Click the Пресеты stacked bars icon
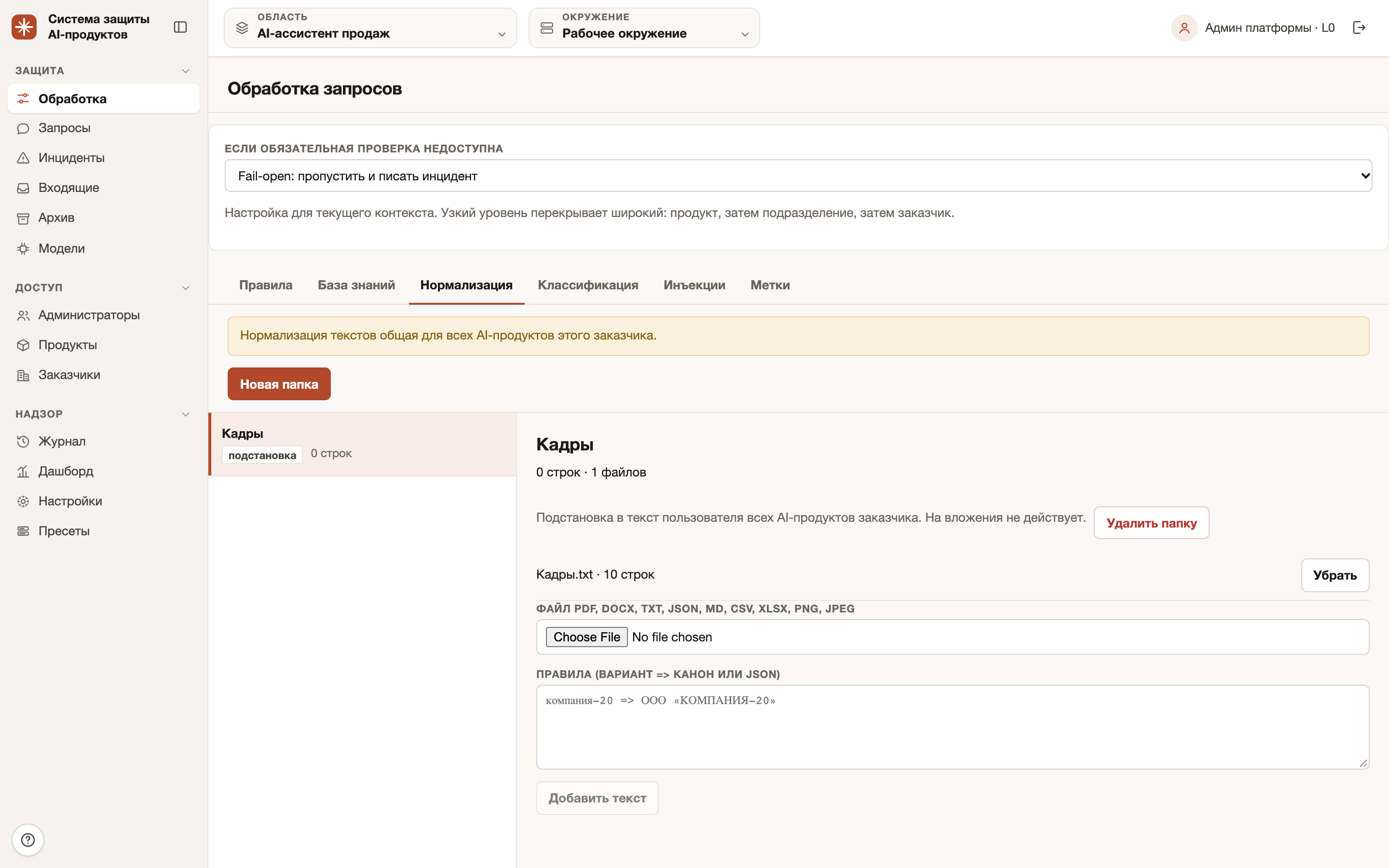The image size is (1389, 868). 23,531
